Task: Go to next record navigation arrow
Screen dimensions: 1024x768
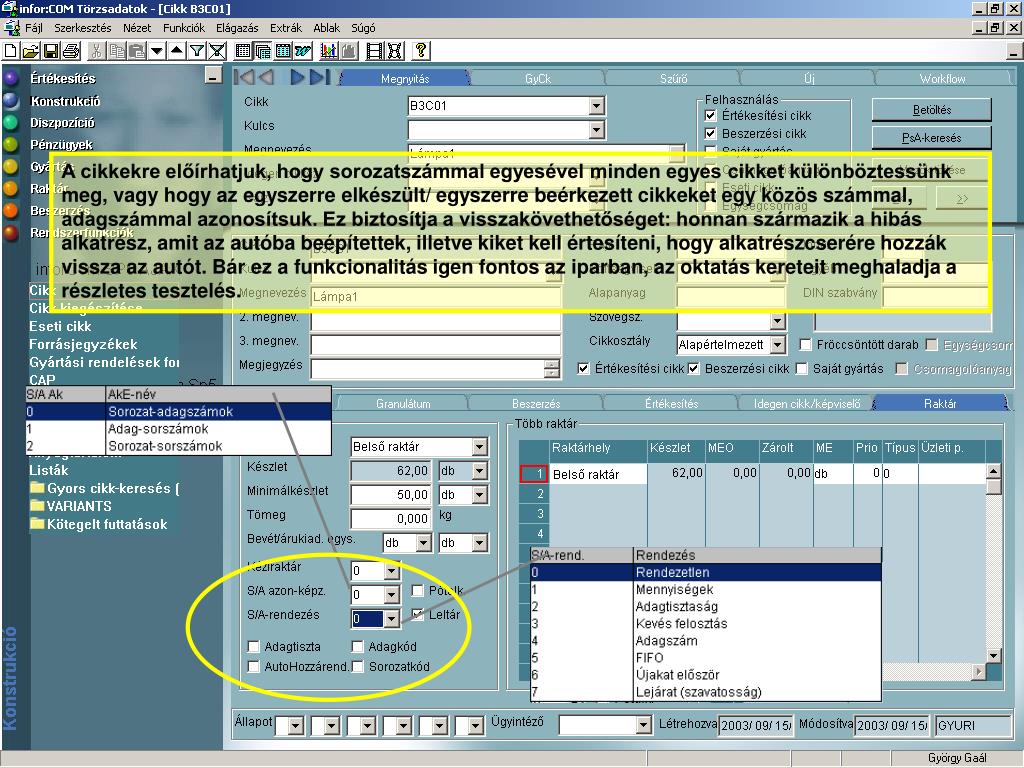Action: click(x=297, y=77)
